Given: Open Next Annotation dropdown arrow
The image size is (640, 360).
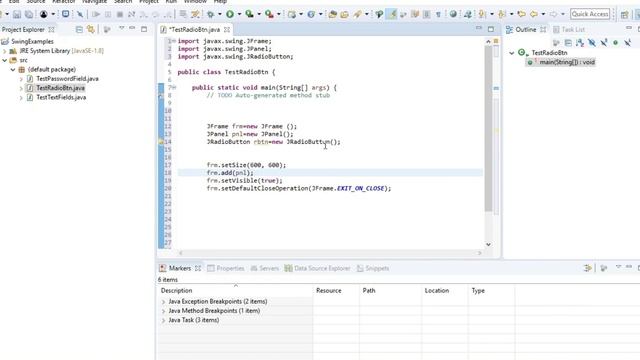Looking at the screenshot, I should [491, 14].
